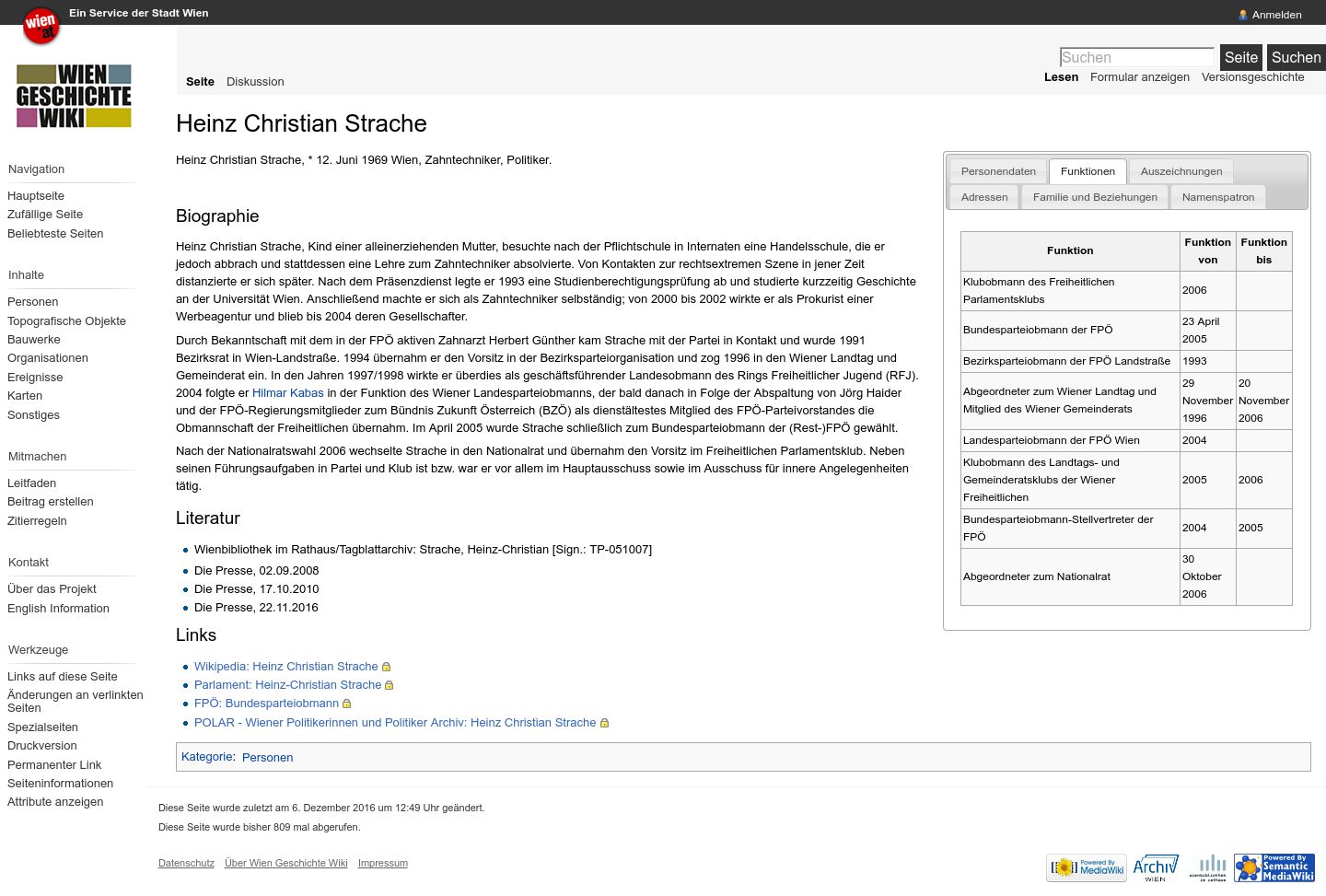View the Versionsgeschichte
This screenshot has width=1326, height=896.
point(1252,77)
